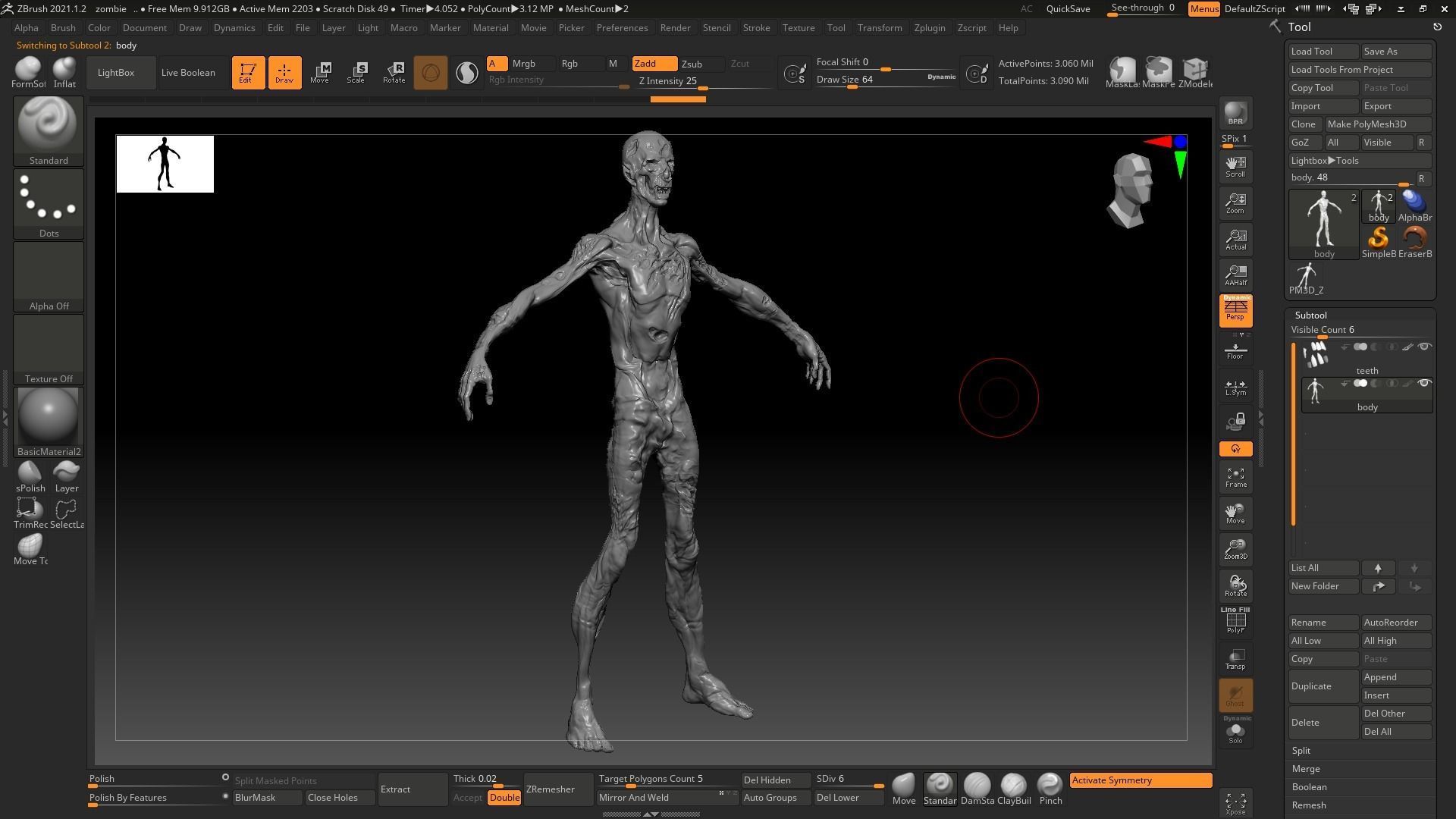This screenshot has width=1456, height=819.
Task: Select the sPolish brush
Action: click(30, 476)
